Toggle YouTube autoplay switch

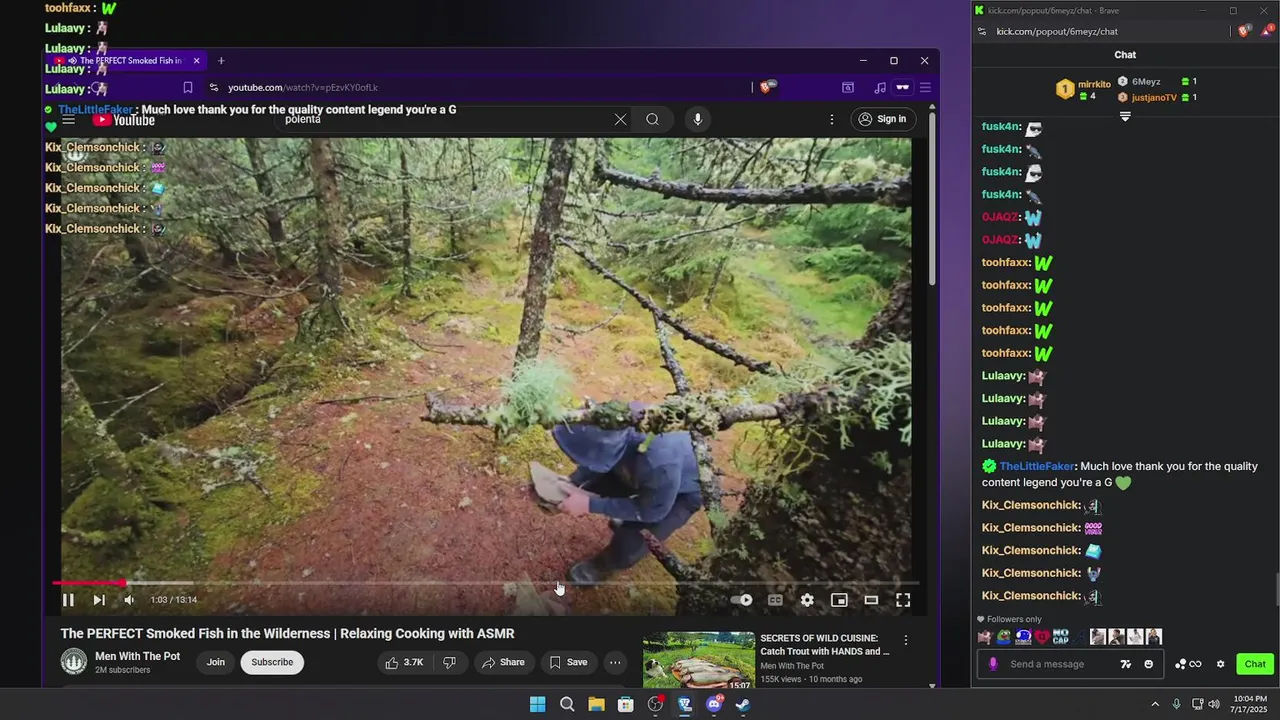tap(742, 600)
